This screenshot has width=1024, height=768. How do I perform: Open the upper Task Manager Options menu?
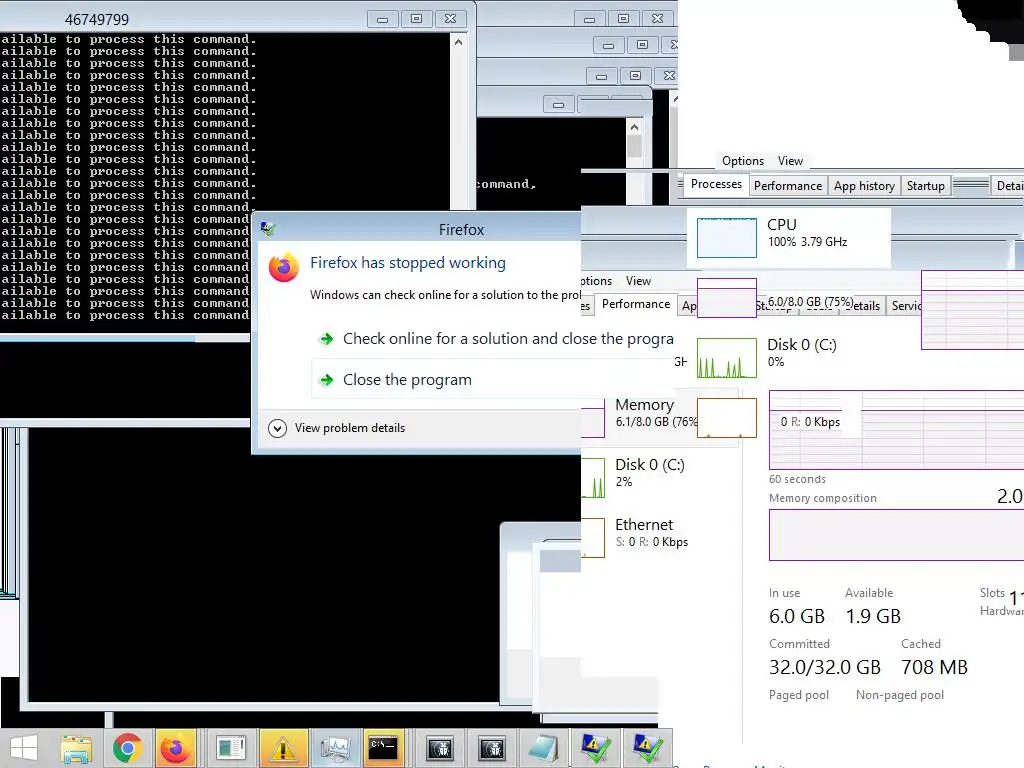(x=743, y=161)
